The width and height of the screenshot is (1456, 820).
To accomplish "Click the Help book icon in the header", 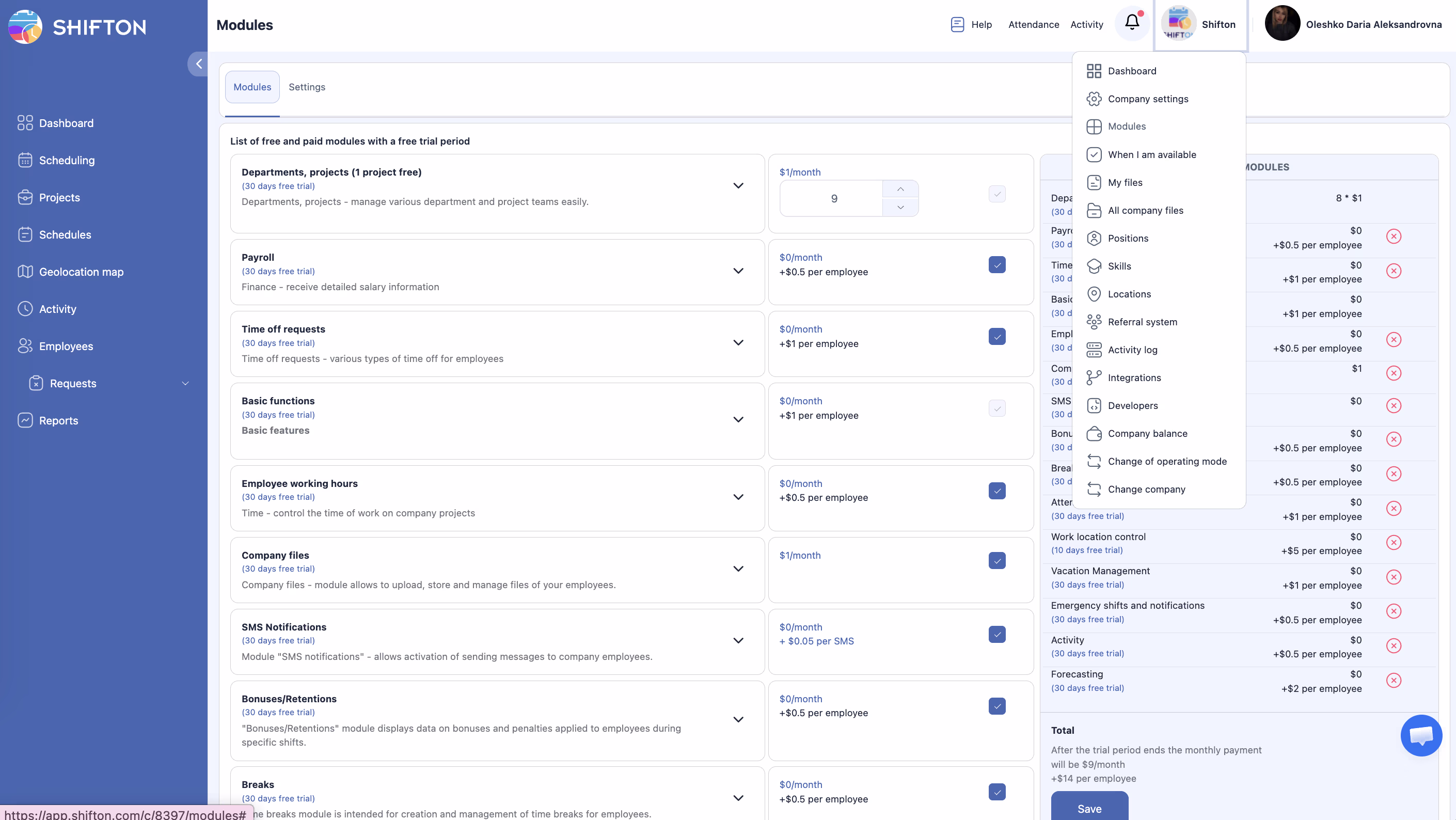I will [957, 24].
